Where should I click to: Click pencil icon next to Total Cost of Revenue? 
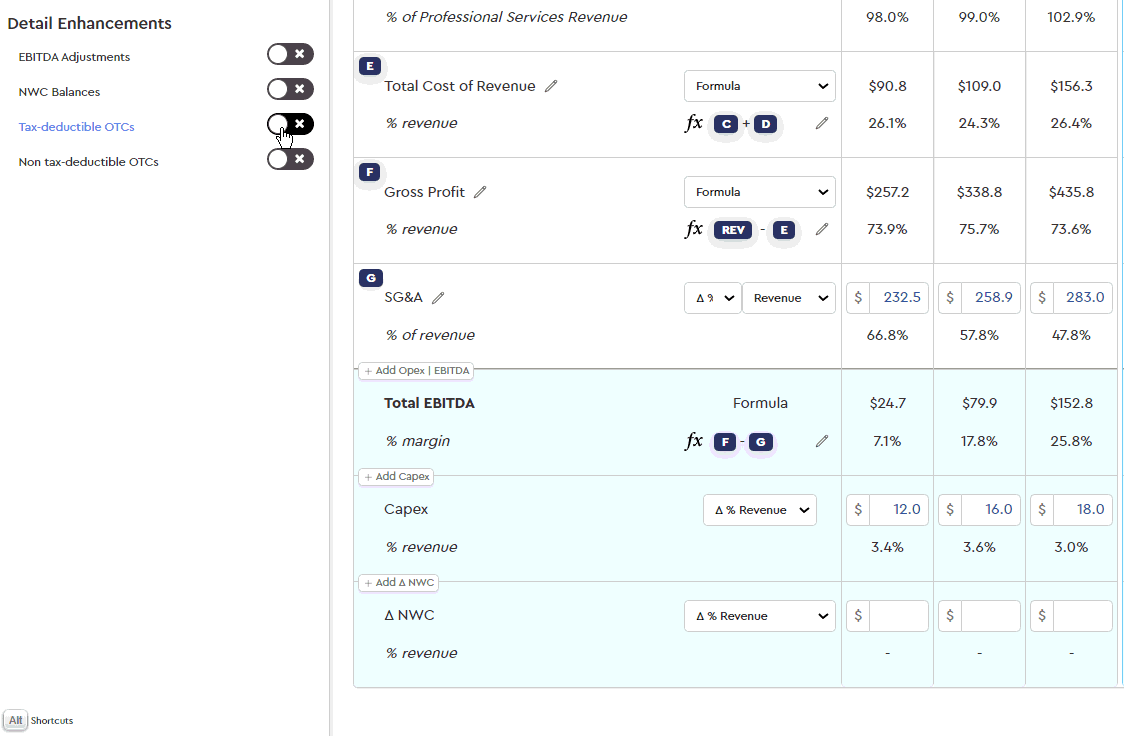click(x=551, y=86)
